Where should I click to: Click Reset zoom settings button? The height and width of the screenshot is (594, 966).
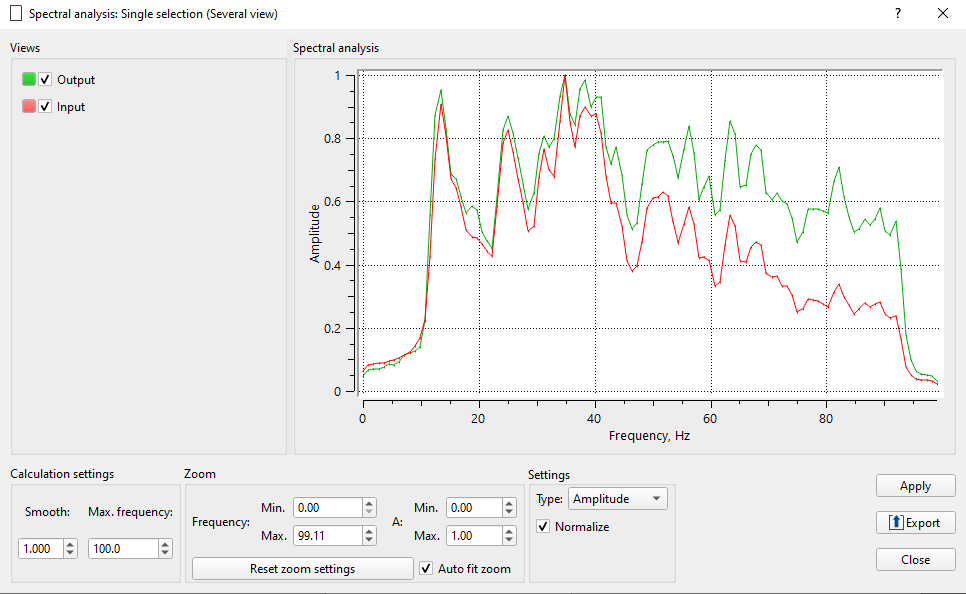click(x=302, y=568)
